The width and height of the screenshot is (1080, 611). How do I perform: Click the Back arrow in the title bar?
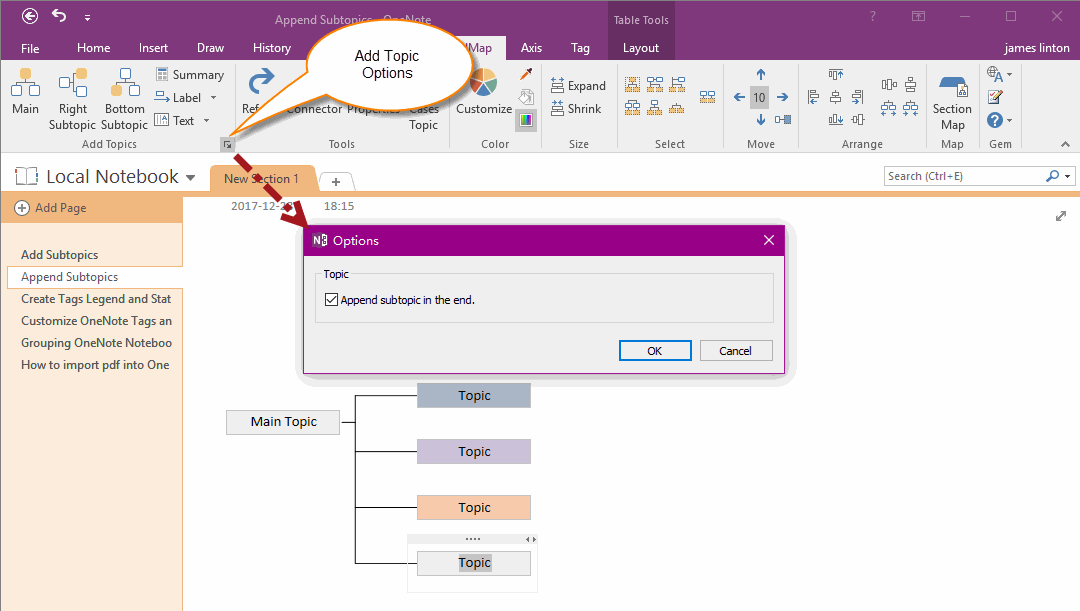coord(30,16)
